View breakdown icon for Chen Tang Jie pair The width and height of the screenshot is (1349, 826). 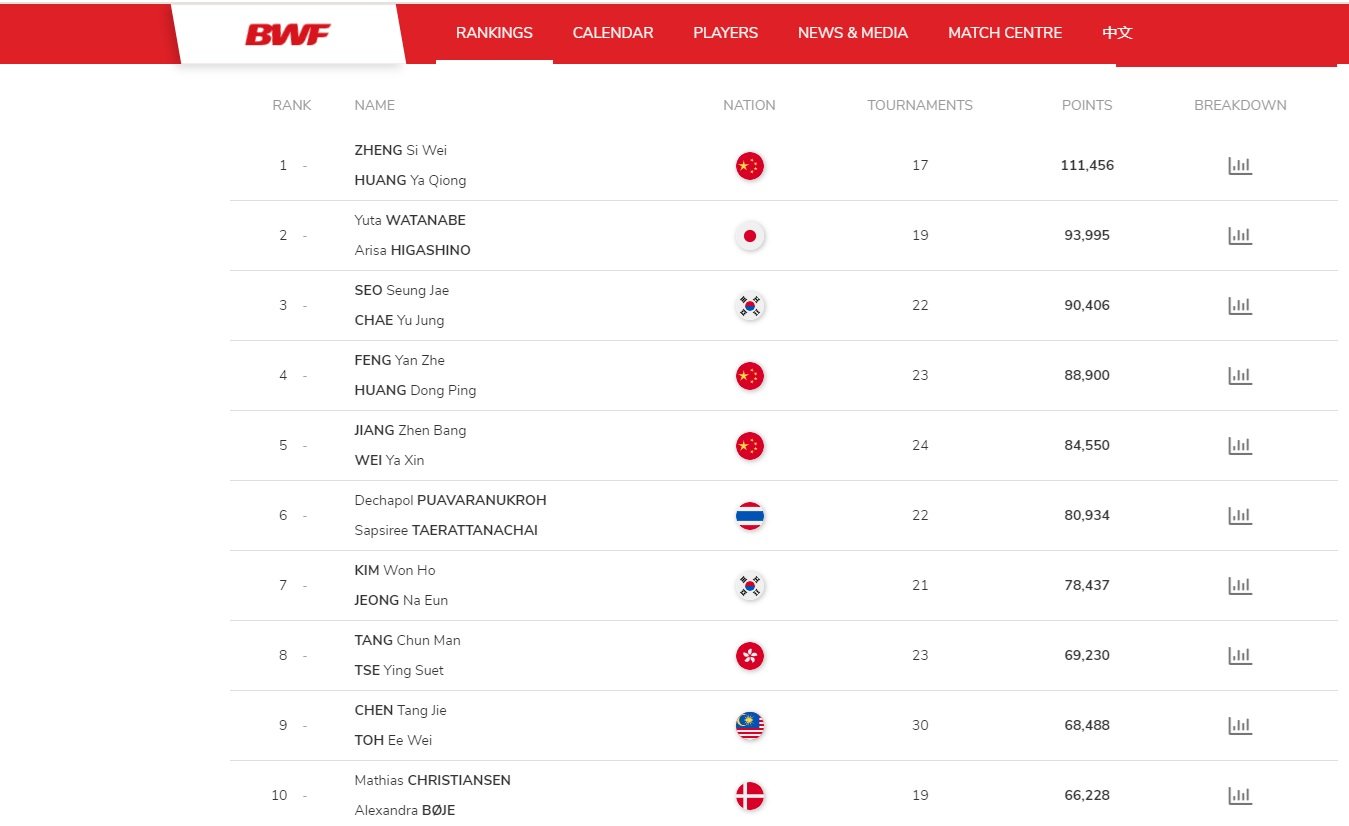(1240, 726)
